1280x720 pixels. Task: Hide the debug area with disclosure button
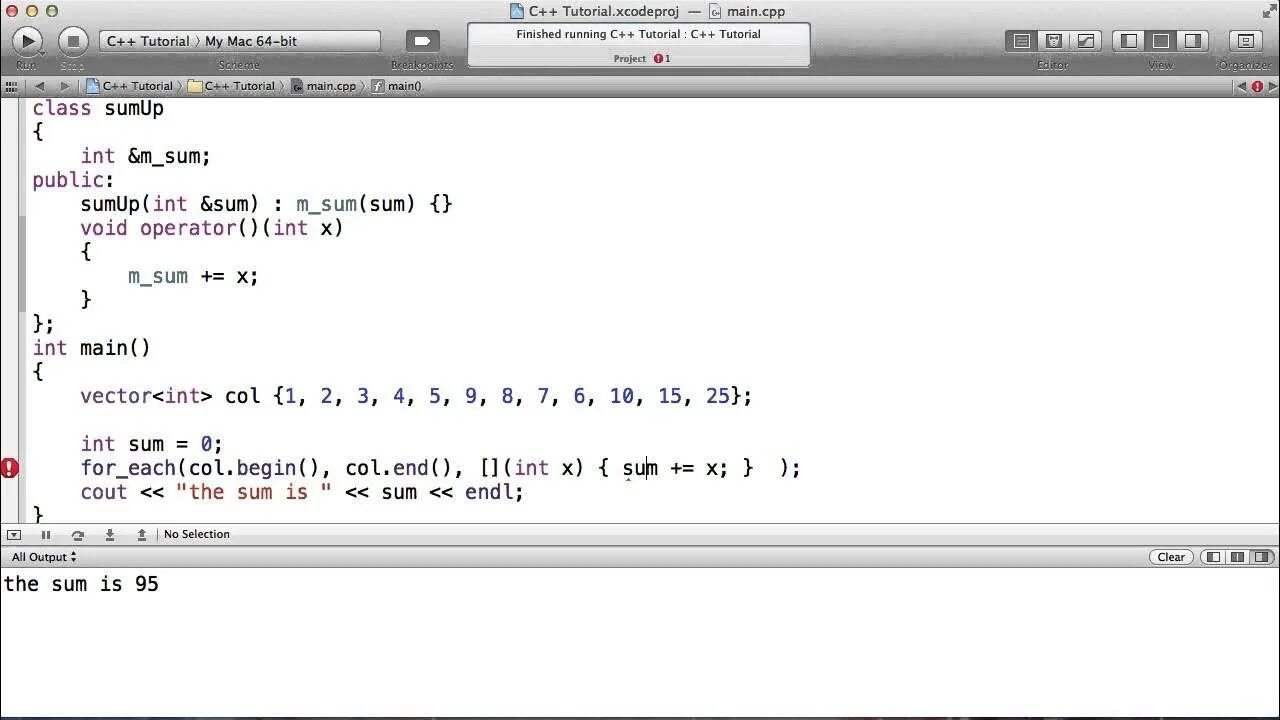coord(13,535)
